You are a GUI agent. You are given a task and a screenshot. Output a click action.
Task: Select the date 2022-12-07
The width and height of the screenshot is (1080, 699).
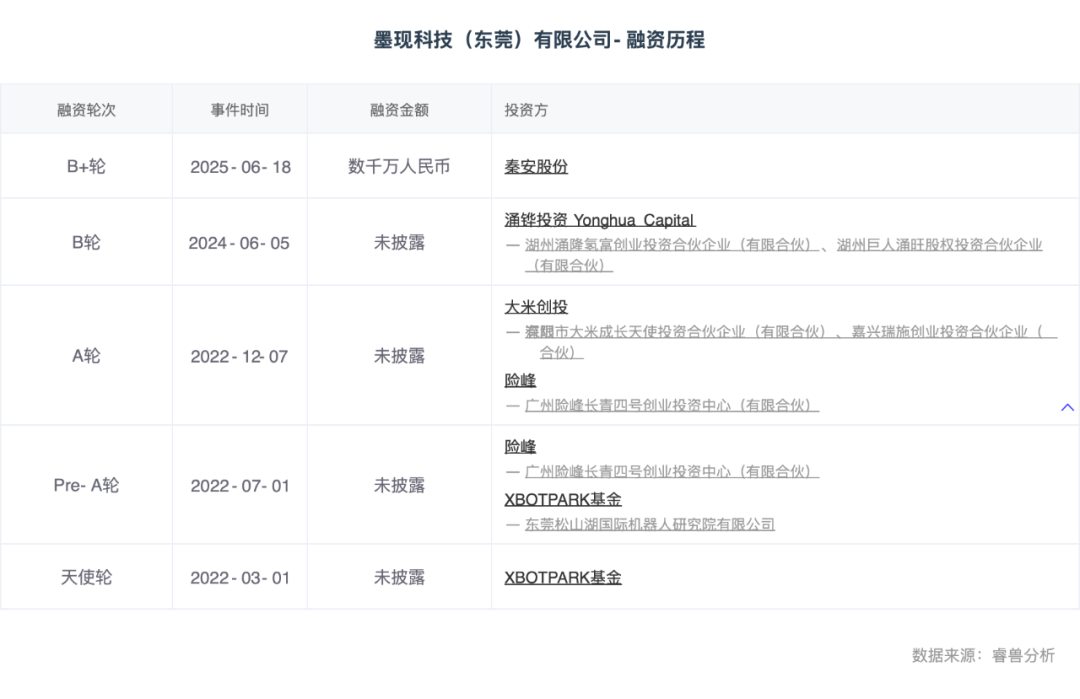[x=239, y=356]
